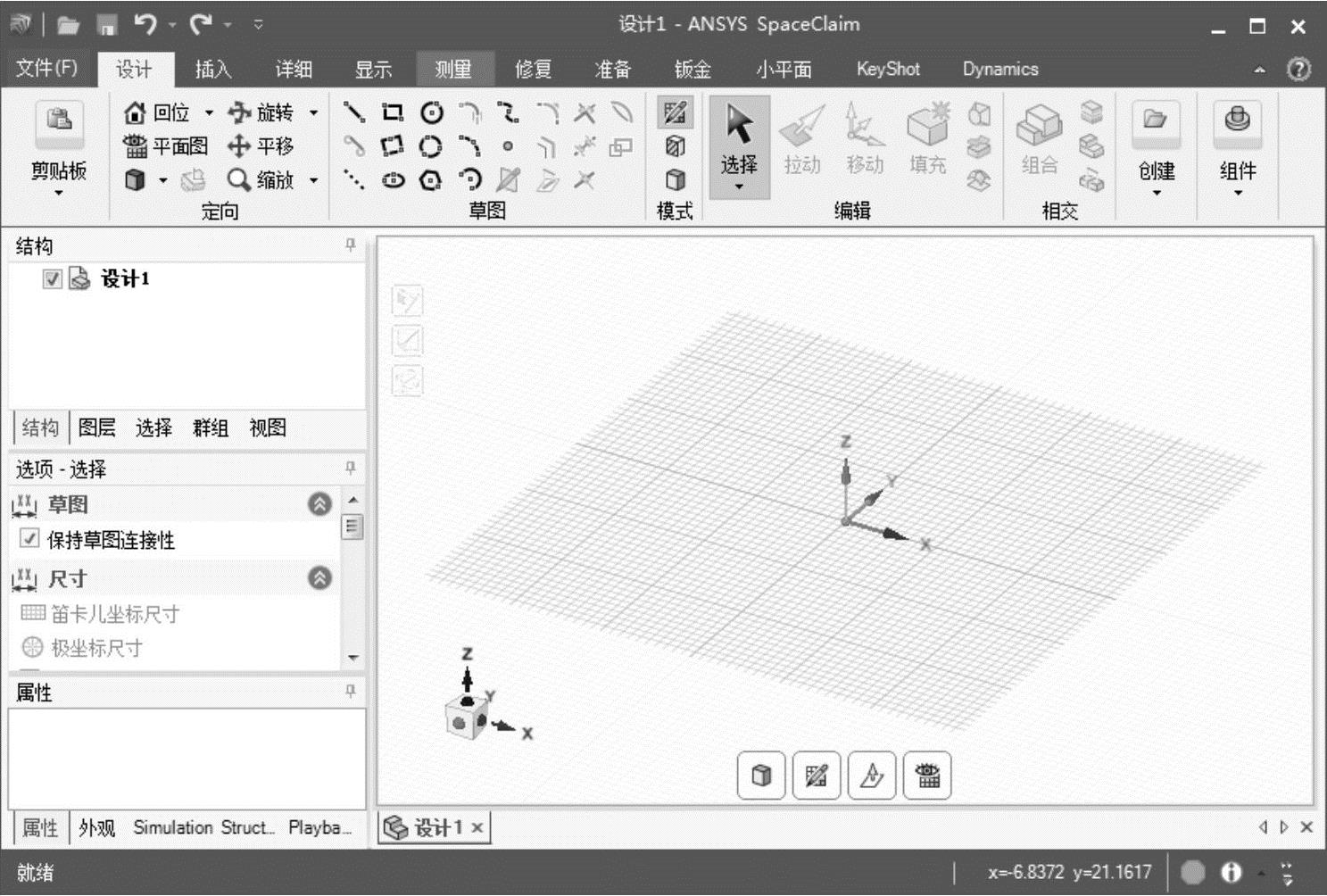The image size is (1327, 896).
Task: Switch to Section mode in ribbon
Action: point(676,145)
